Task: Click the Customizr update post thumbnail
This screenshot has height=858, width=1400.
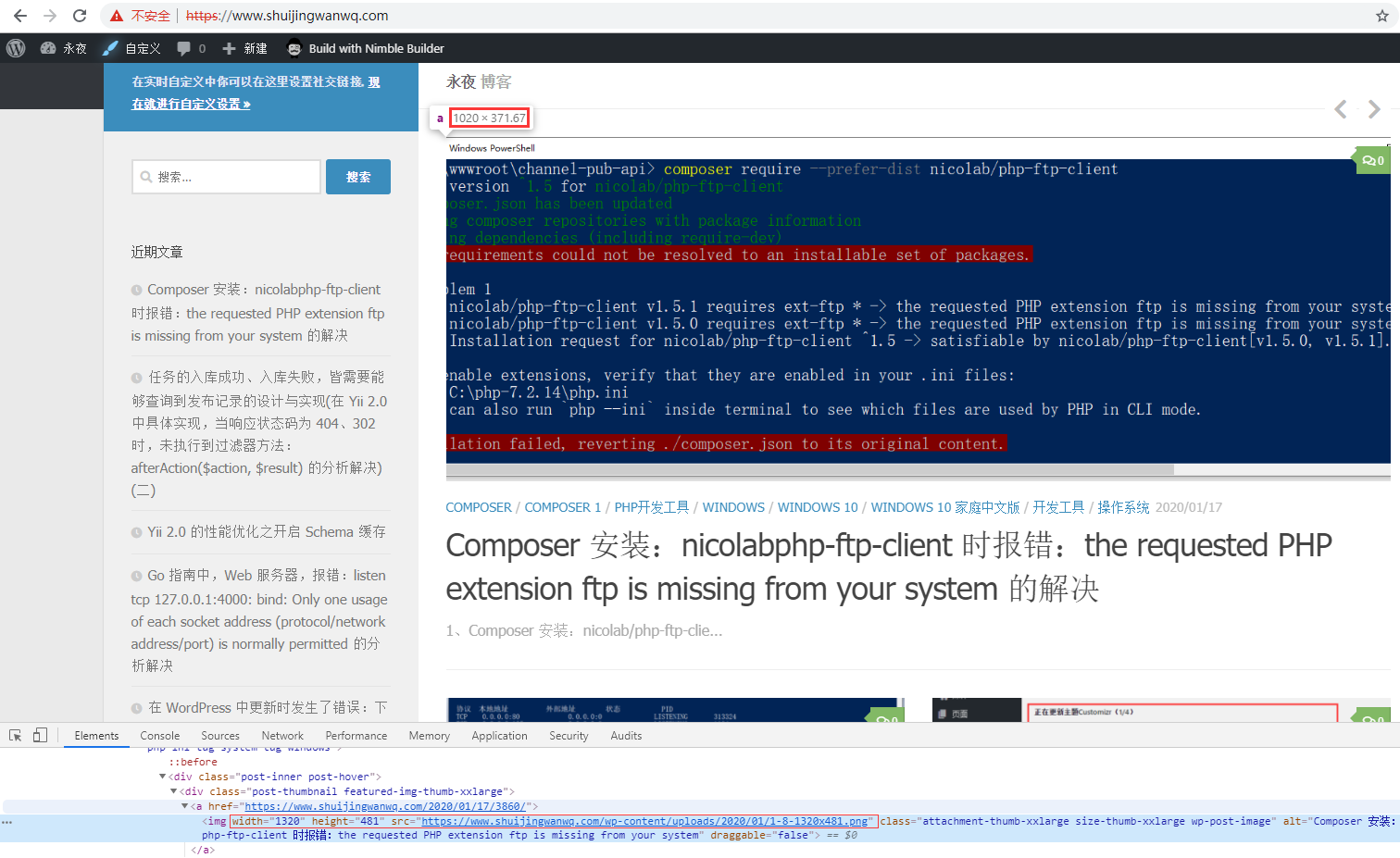Action: coord(1161,710)
